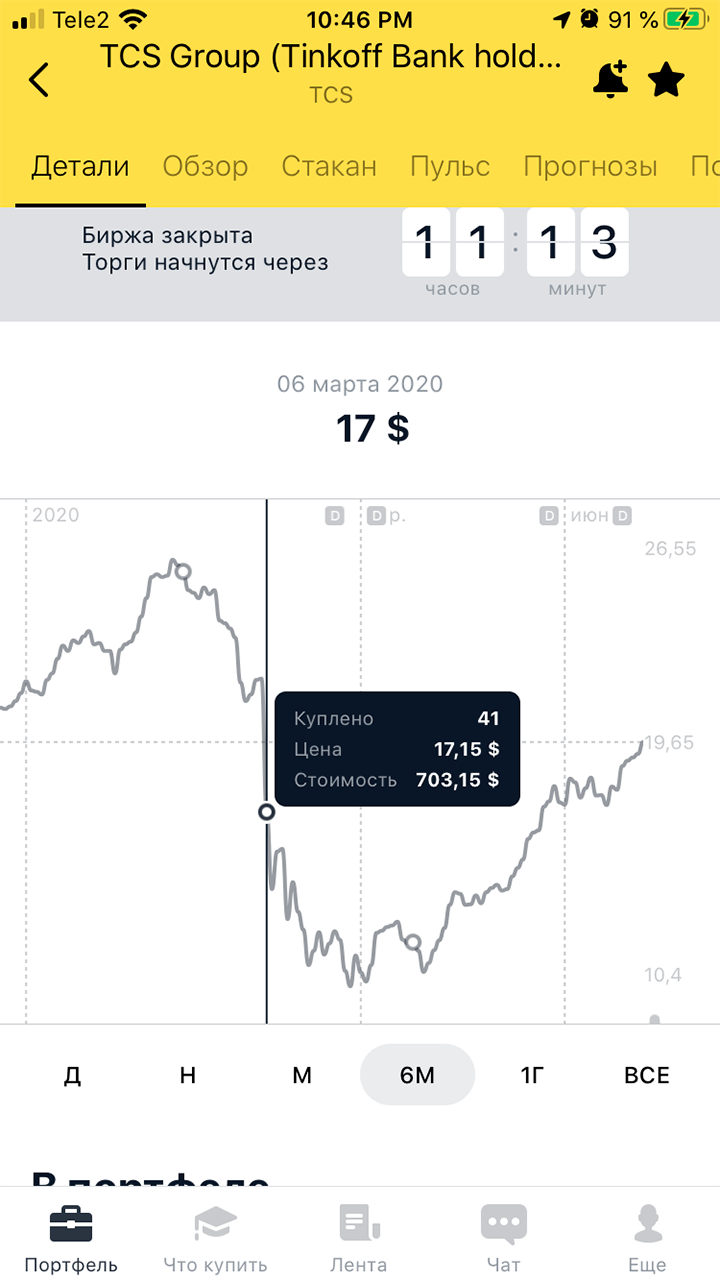Image resolution: width=720 pixels, height=1281 pixels.
Task: Select the 1Г one-year chart range
Action: tap(532, 1075)
